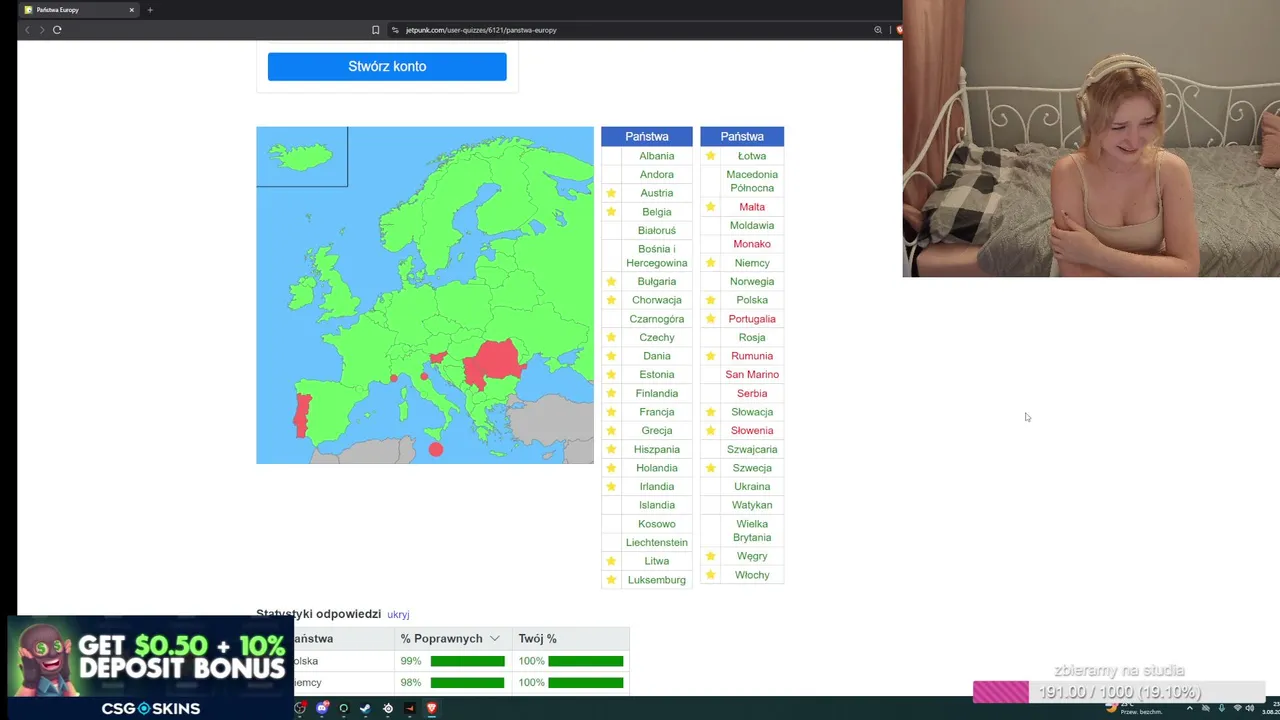The image size is (1280, 720).
Task: Click the star next to Francja
Action: (611, 412)
